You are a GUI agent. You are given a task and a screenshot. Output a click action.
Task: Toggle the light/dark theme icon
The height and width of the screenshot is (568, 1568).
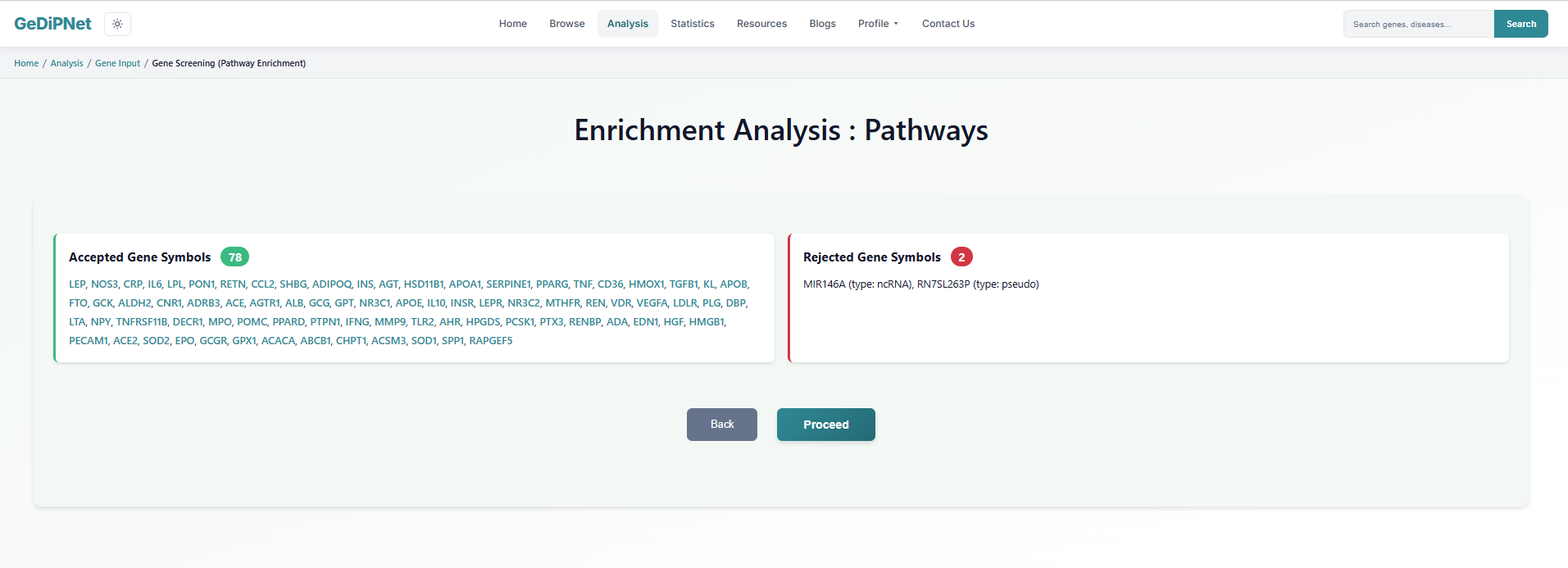117,24
